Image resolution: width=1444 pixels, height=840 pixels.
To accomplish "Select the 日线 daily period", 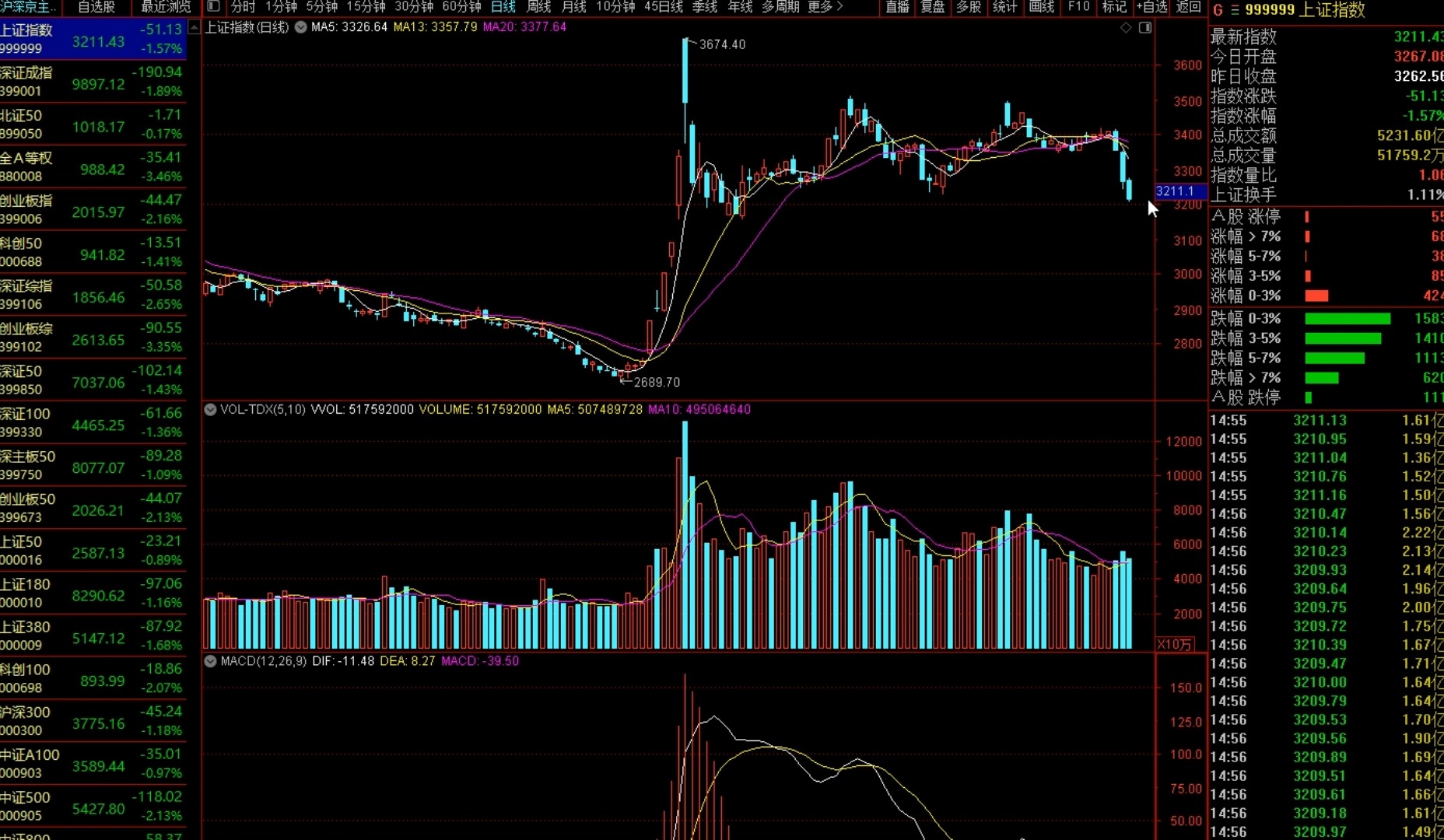I will pos(503,7).
